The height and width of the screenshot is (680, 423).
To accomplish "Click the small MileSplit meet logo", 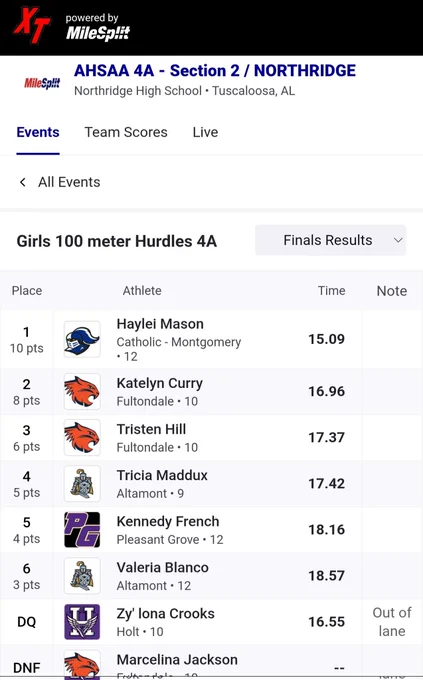I will click(42, 83).
